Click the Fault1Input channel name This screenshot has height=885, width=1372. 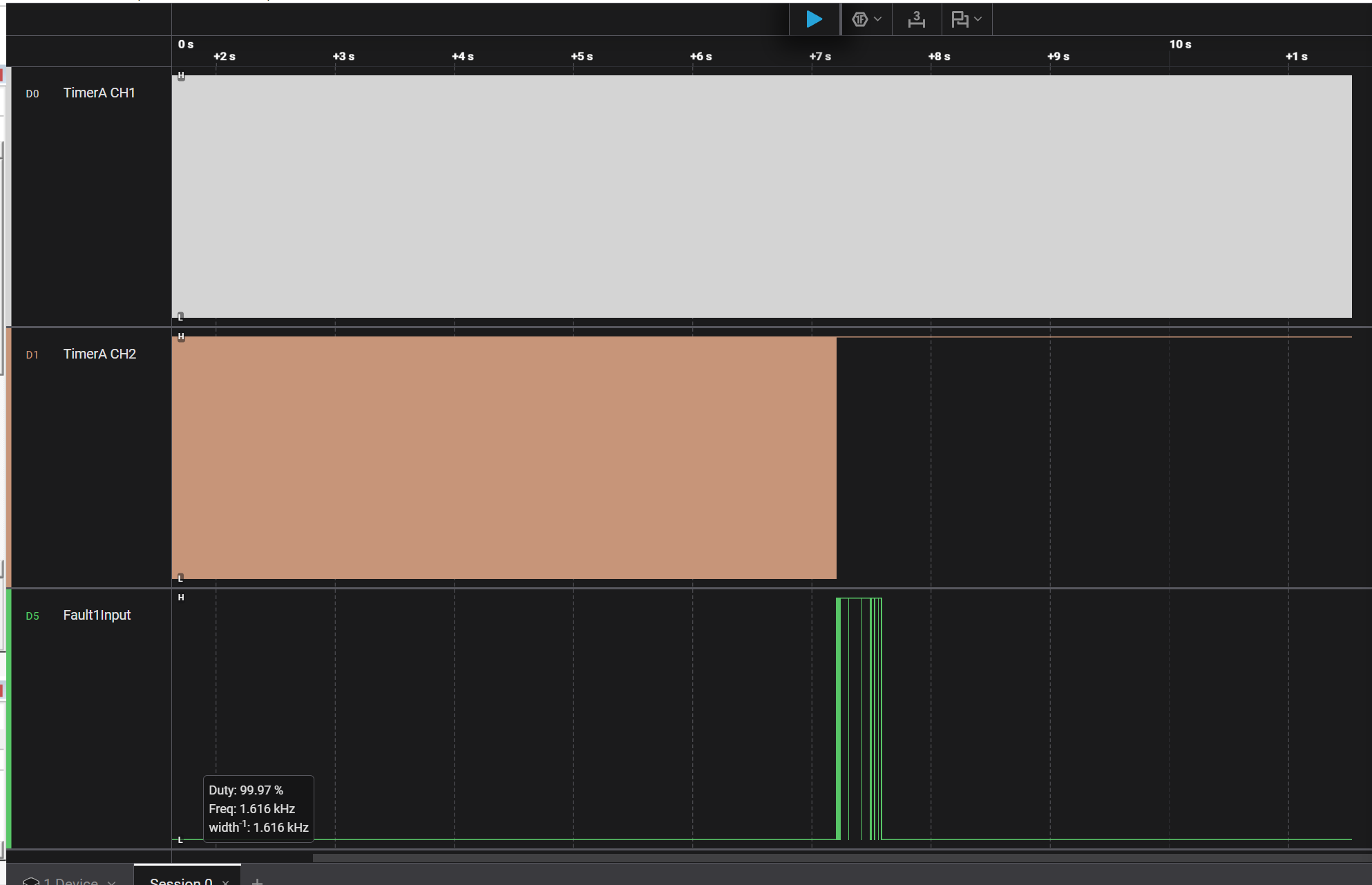[x=97, y=615]
